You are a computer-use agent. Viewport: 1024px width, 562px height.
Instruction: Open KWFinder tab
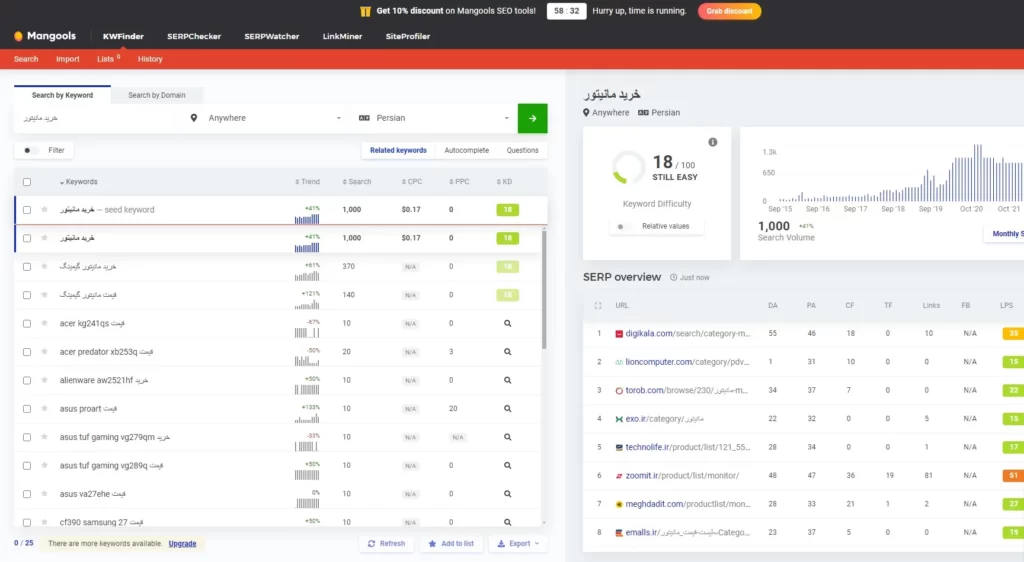point(123,37)
